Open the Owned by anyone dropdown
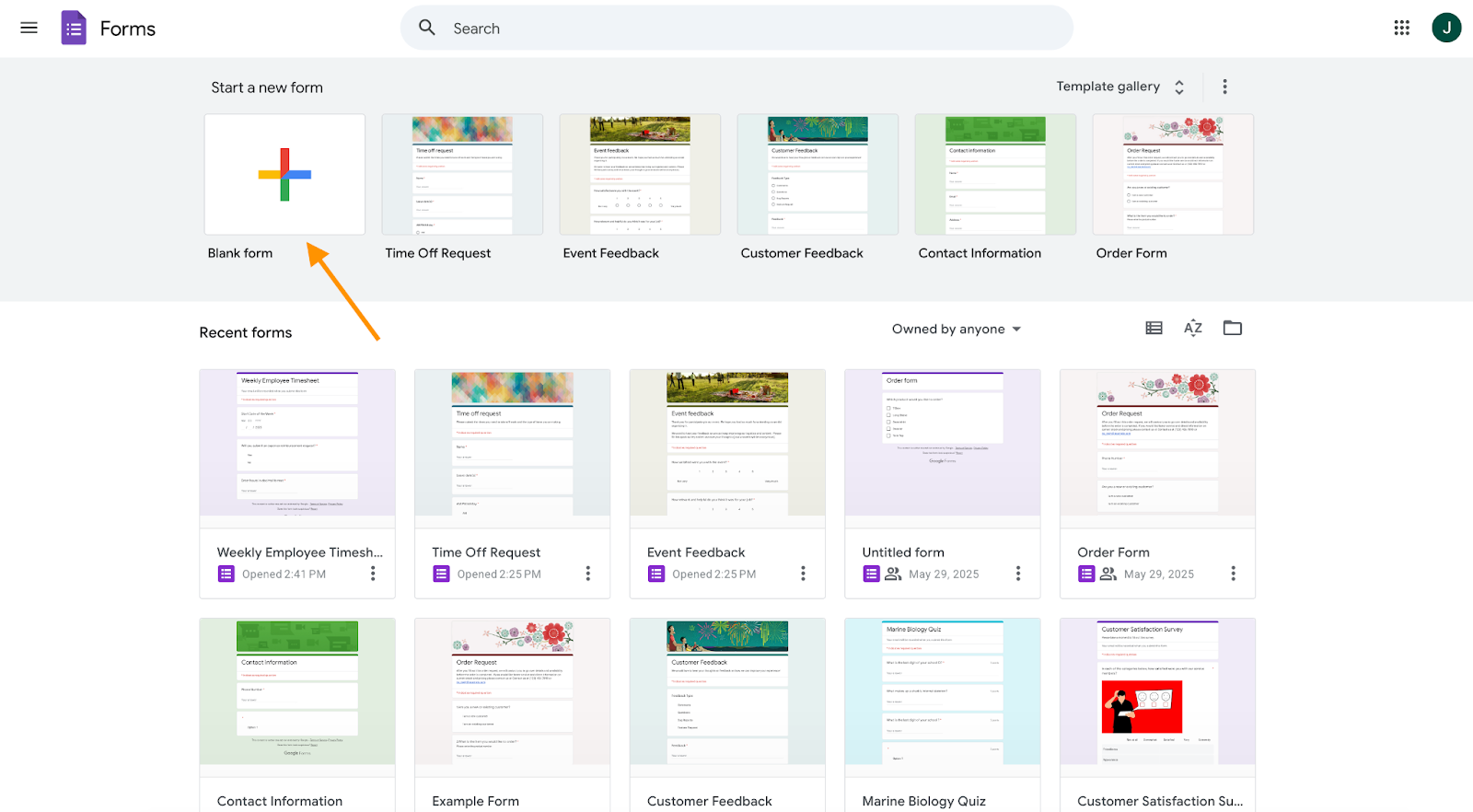The width and height of the screenshot is (1473, 812). 957,329
